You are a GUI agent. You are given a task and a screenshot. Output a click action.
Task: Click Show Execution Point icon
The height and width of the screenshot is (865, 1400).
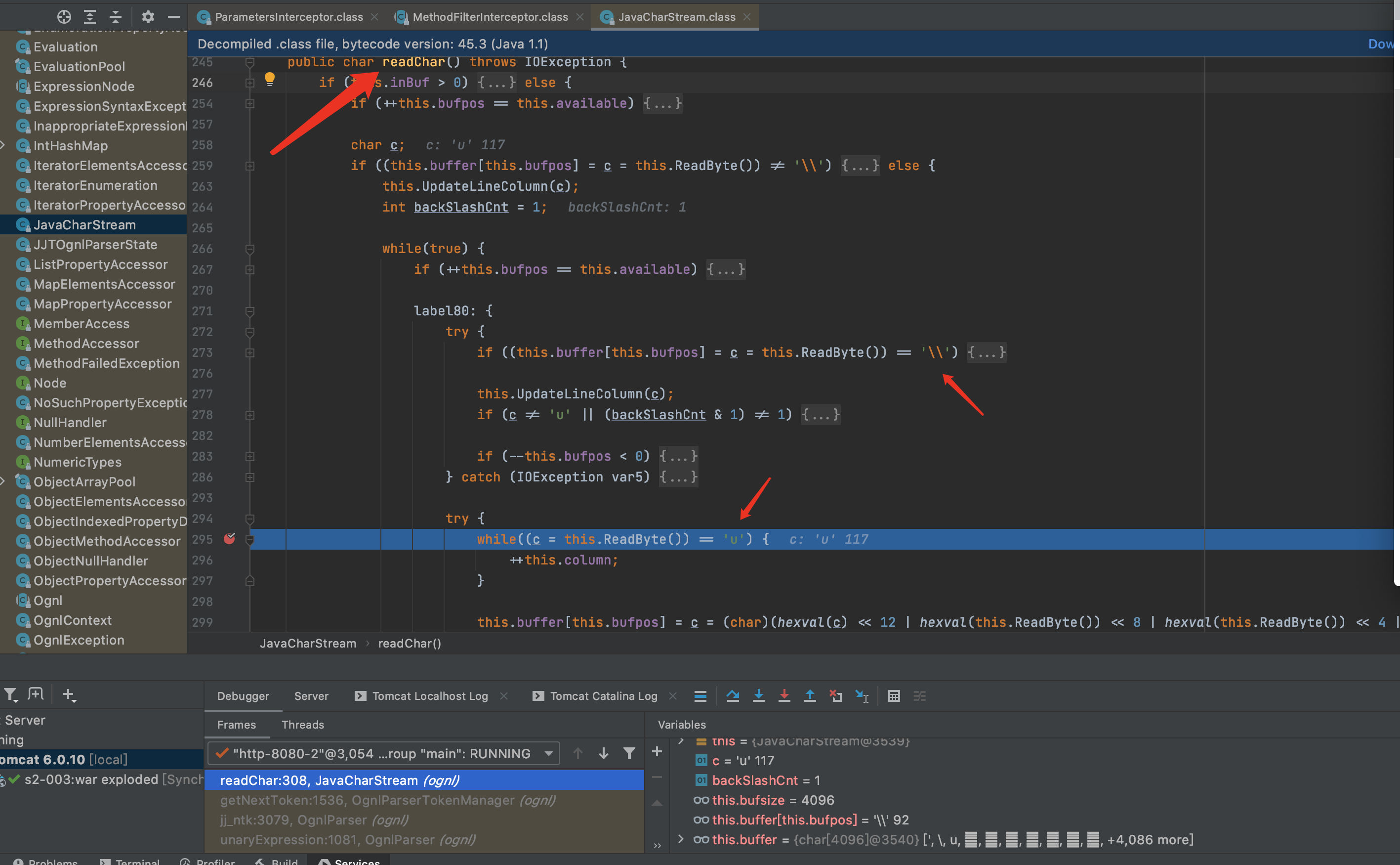[x=700, y=695]
